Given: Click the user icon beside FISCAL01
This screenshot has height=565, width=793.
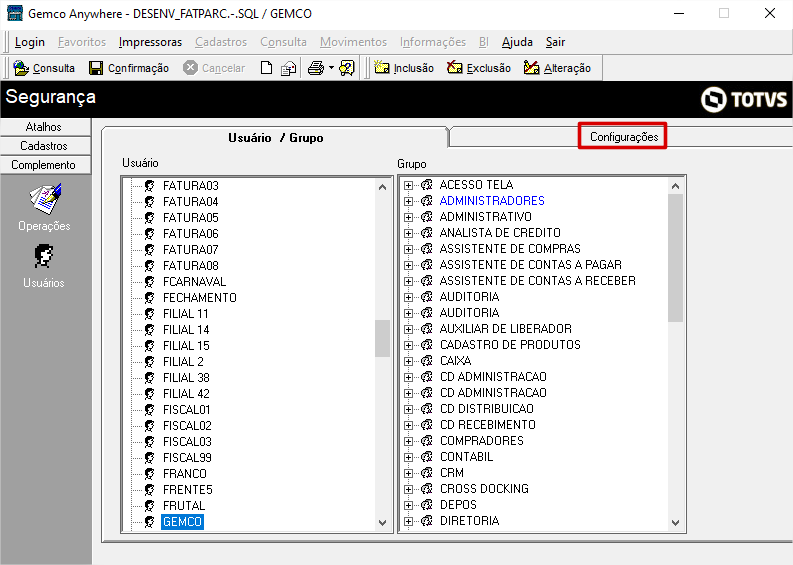Looking at the screenshot, I should (x=149, y=410).
